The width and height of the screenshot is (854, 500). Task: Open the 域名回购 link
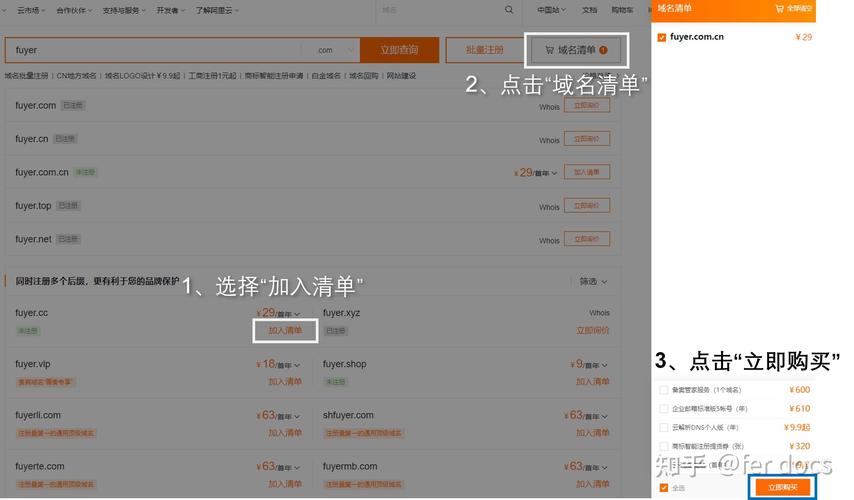point(363,76)
